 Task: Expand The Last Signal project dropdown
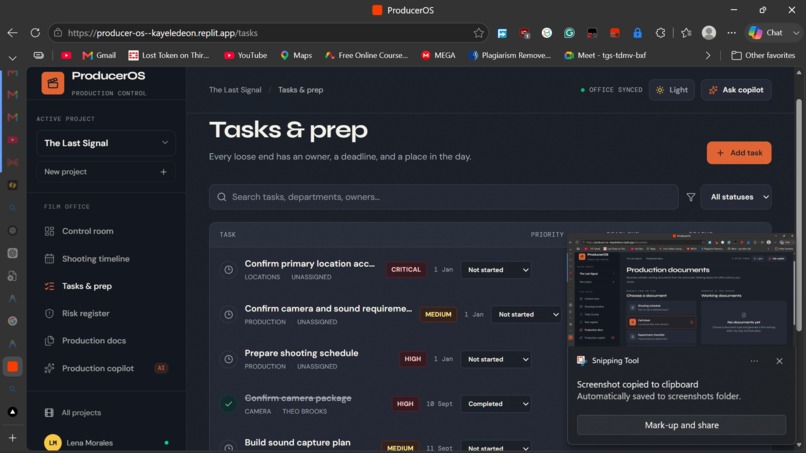106,143
